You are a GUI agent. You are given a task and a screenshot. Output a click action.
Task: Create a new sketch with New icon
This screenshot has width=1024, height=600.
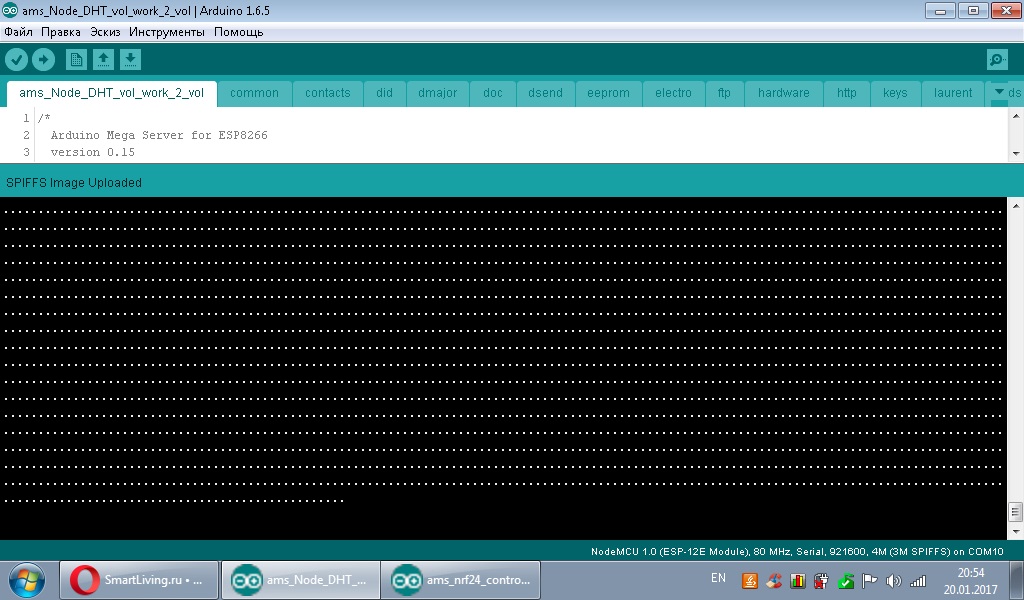click(76, 60)
